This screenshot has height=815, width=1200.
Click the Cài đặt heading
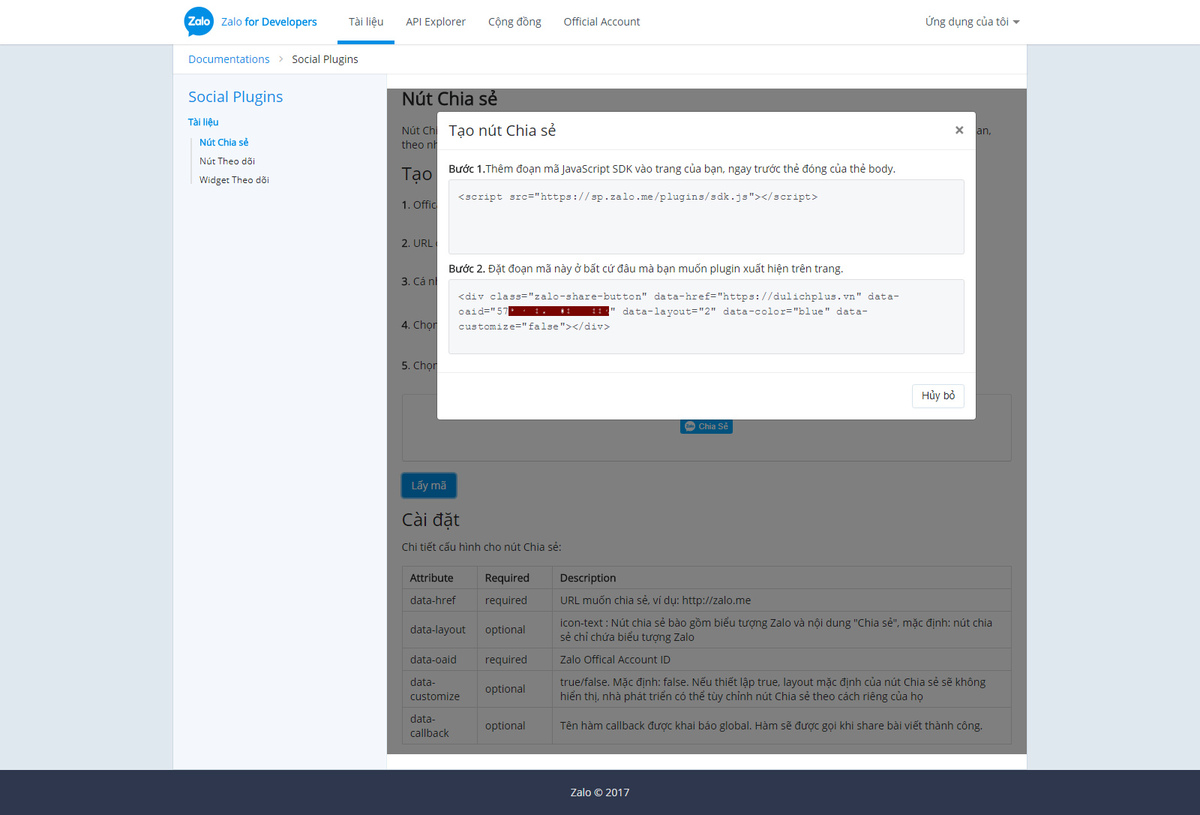tap(430, 520)
